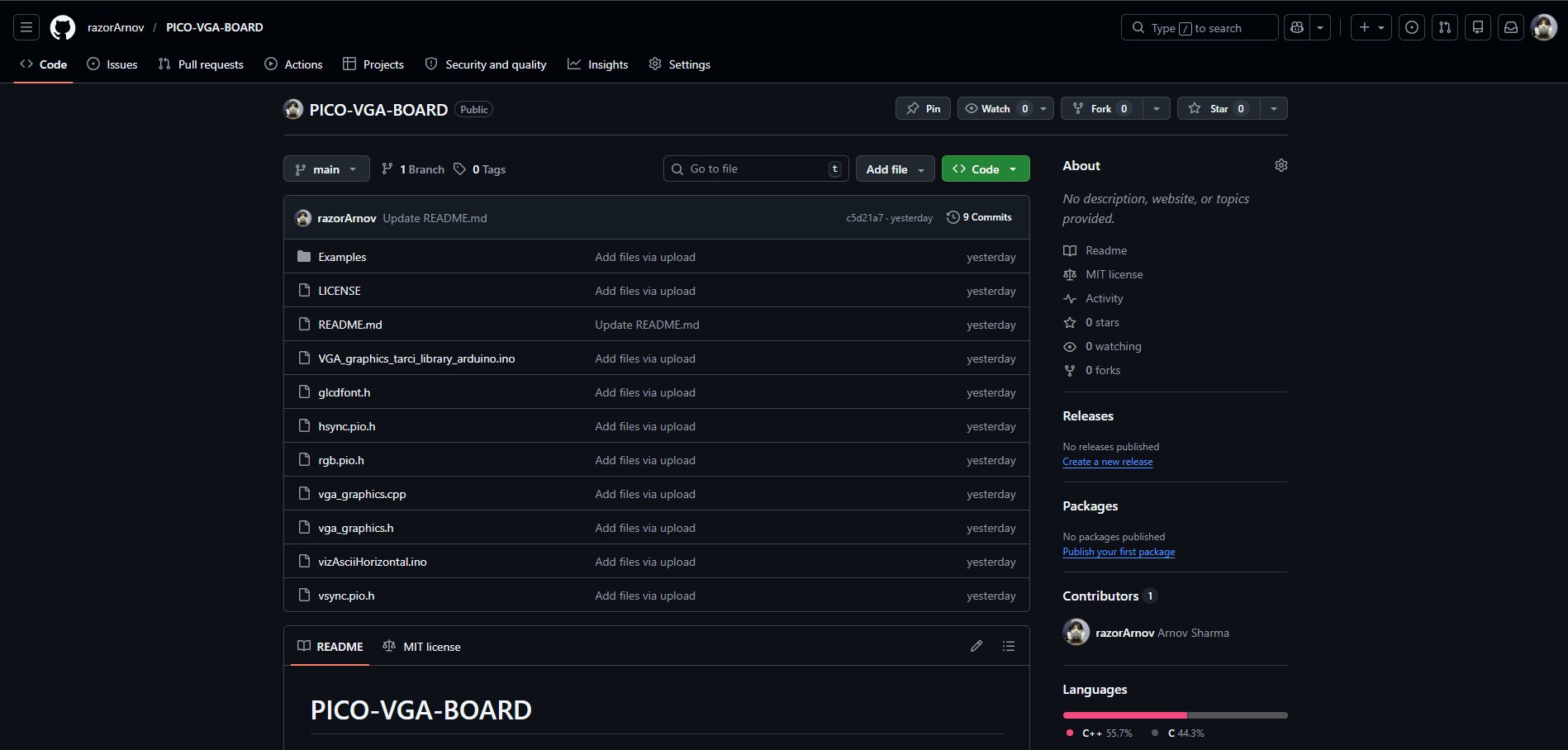Click the C++ languages bar segment
The width and height of the screenshot is (1568, 750).
1124,715
